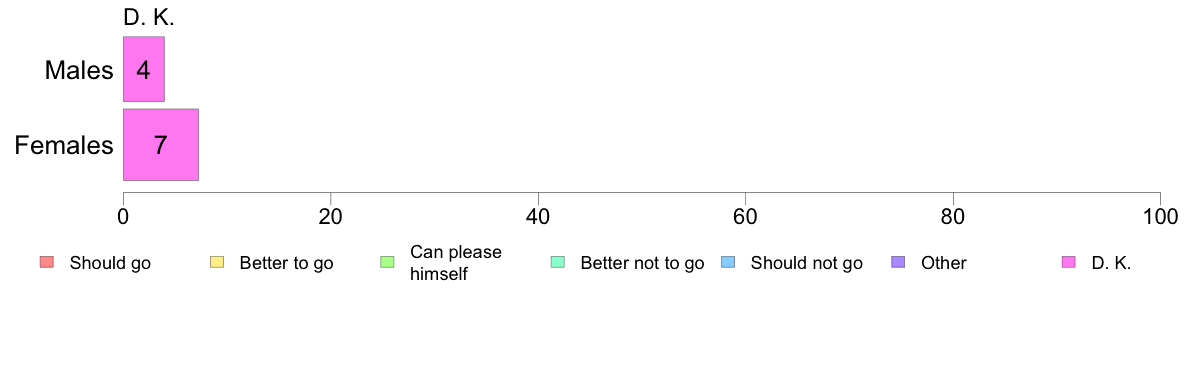
Task: Click the axis label 40
Action: click(x=538, y=216)
